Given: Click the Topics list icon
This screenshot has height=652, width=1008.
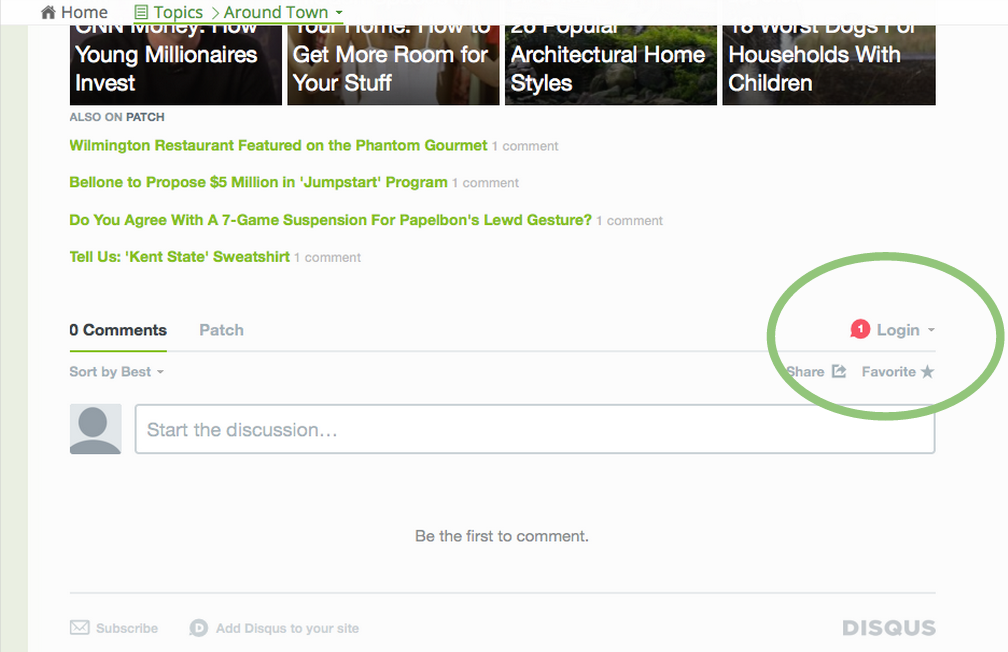Looking at the screenshot, I should coord(141,13).
